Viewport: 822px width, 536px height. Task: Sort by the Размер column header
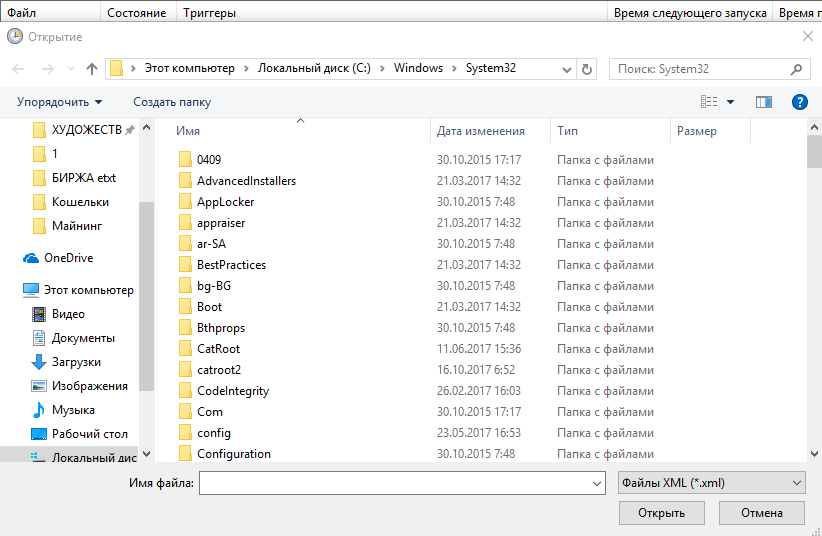697,131
